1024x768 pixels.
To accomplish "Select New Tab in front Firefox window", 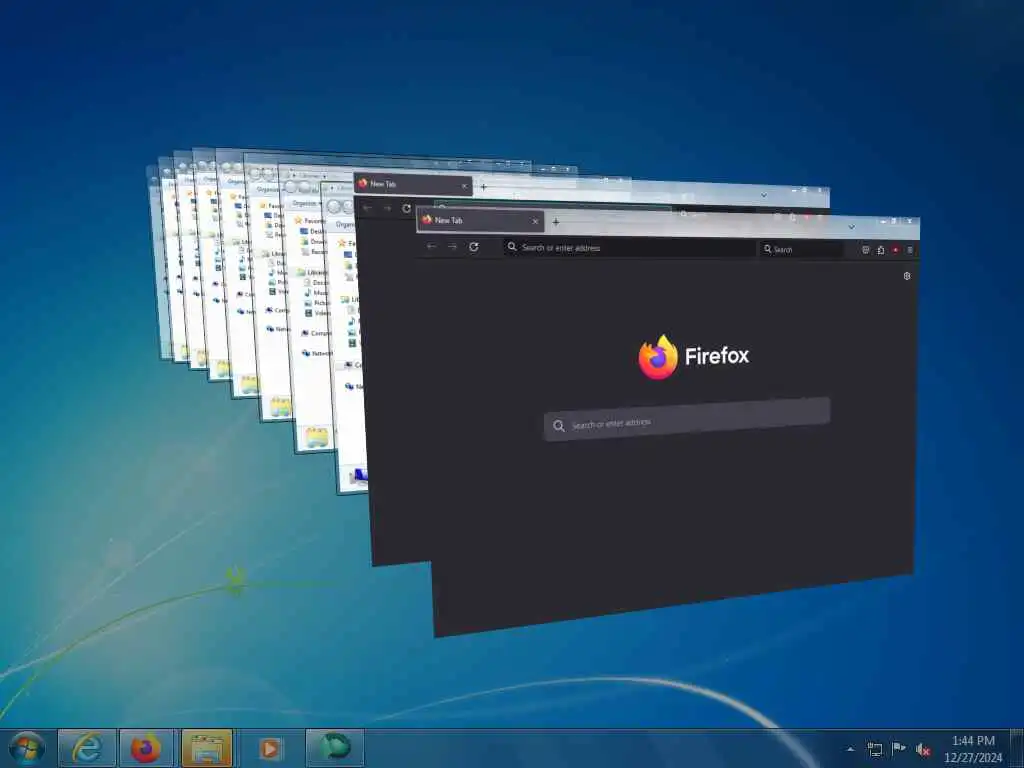I will coord(480,221).
